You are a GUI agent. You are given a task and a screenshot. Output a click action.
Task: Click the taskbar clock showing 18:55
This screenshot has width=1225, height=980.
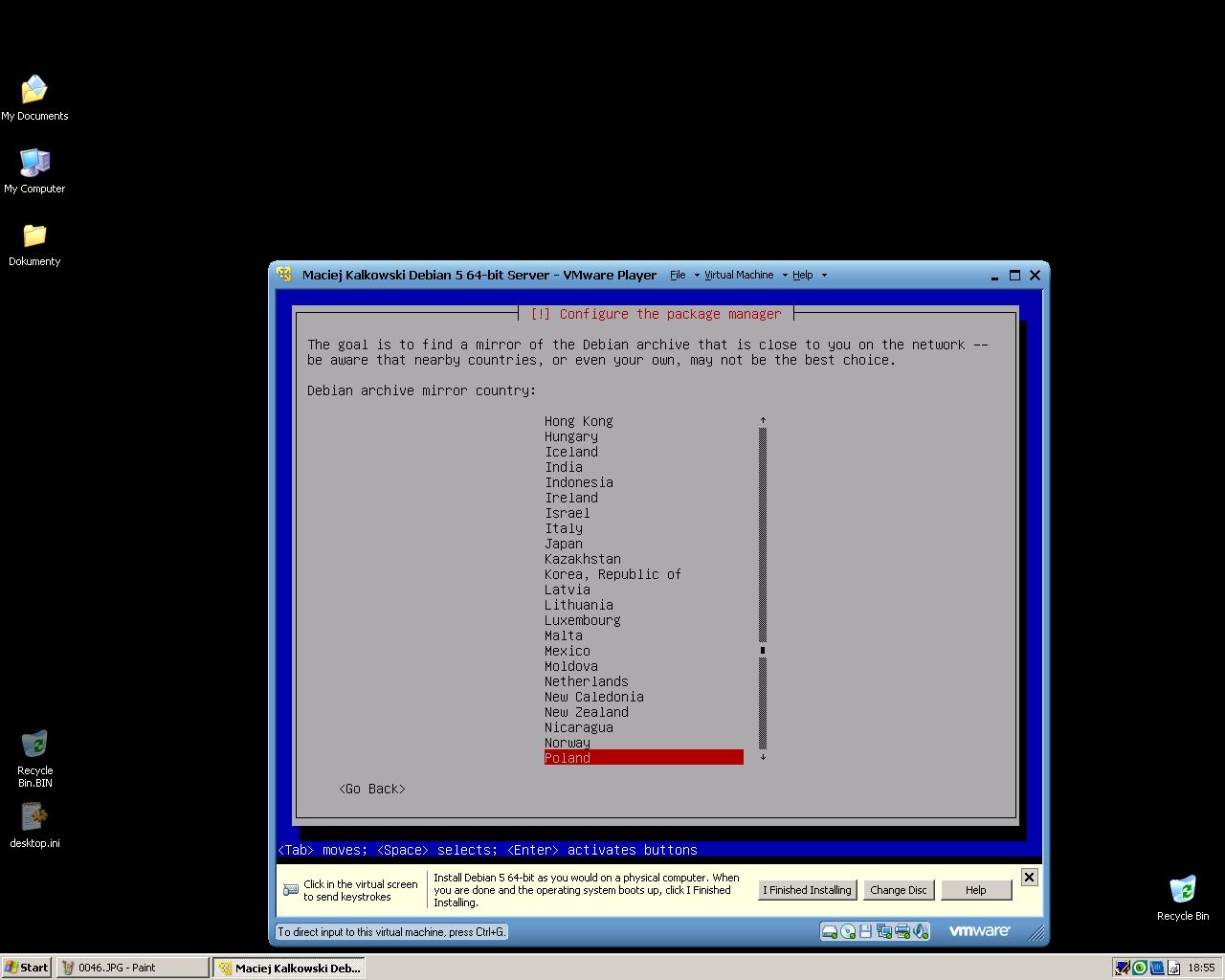[x=1201, y=968]
